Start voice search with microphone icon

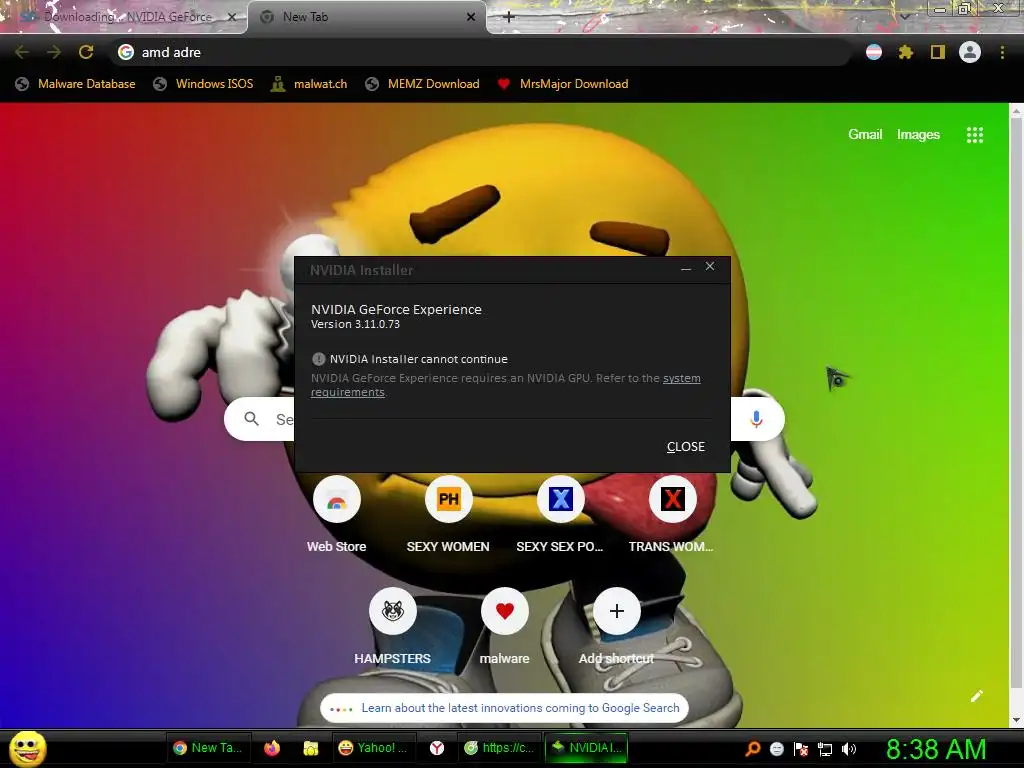coord(756,419)
